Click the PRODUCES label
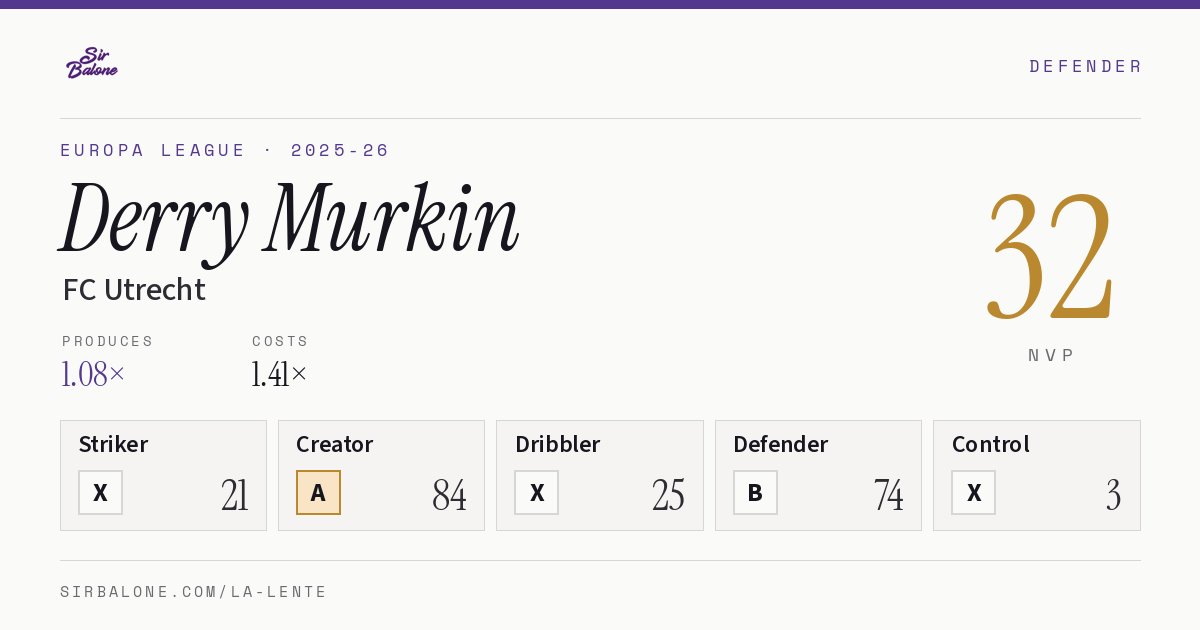Viewport: 1200px width, 630px height. pyautogui.click(x=108, y=341)
